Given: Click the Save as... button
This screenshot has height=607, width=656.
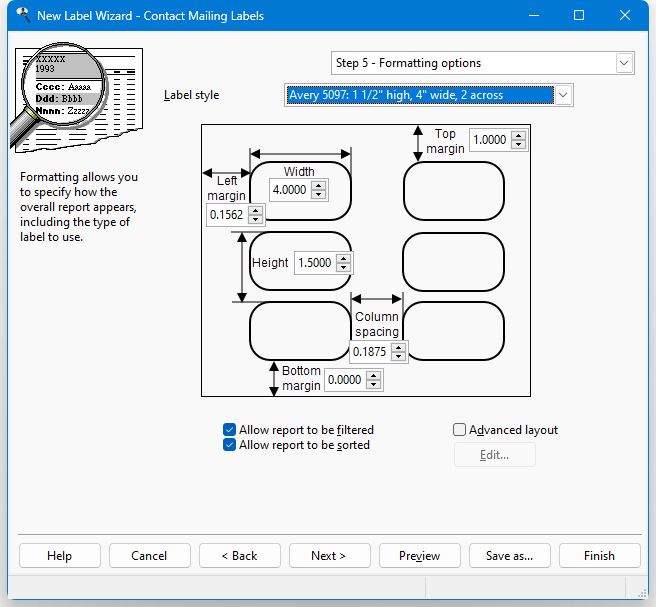Looking at the screenshot, I should point(510,556).
